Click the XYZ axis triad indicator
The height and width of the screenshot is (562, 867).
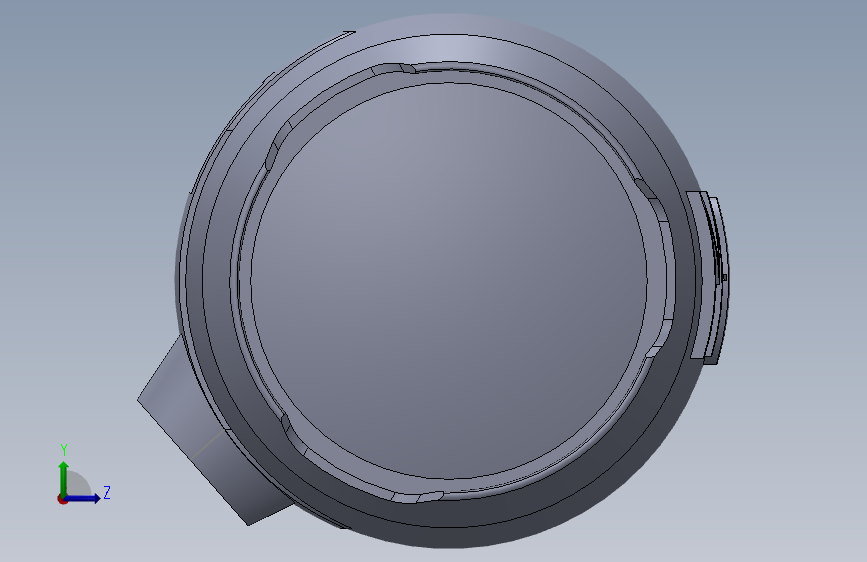[x=83, y=475]
